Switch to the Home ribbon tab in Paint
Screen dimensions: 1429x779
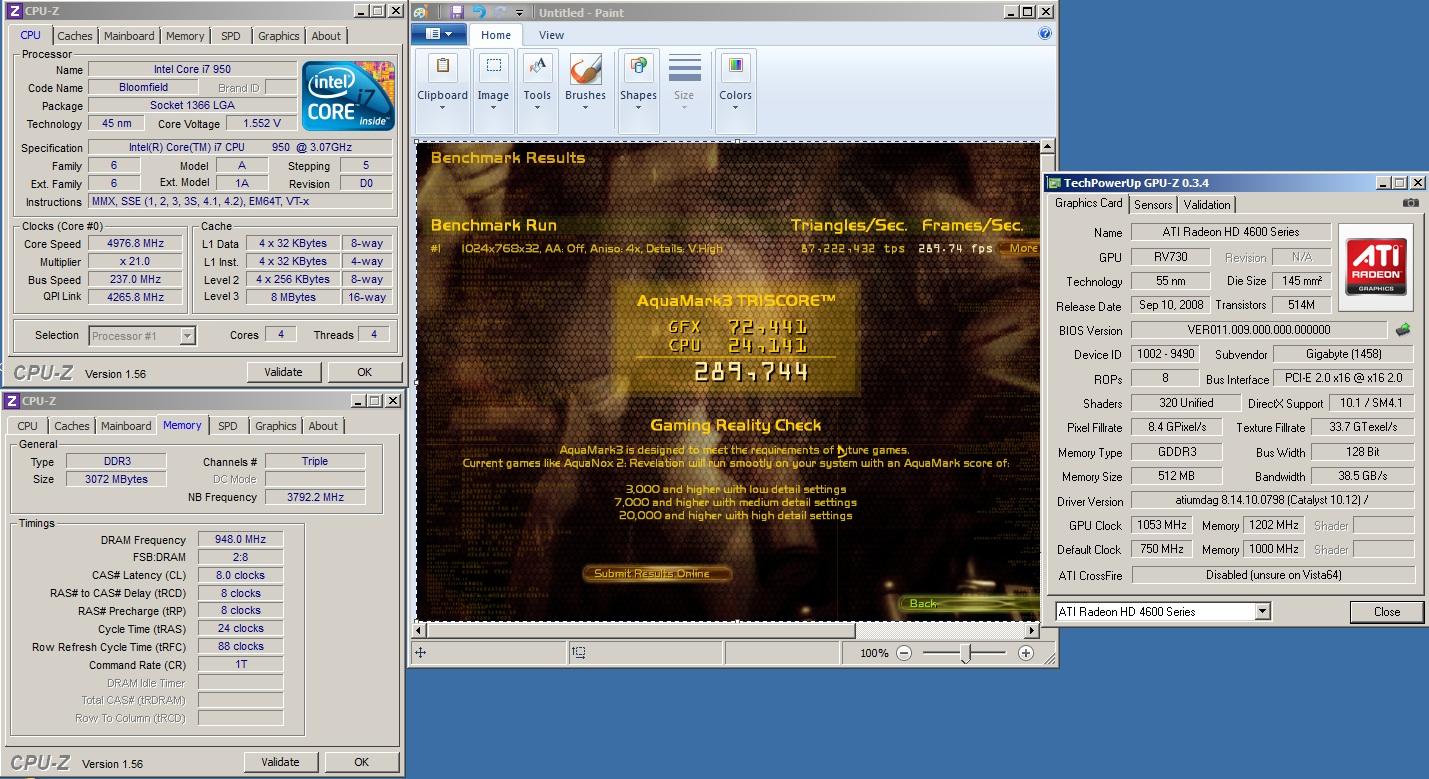tap(496, 35)
